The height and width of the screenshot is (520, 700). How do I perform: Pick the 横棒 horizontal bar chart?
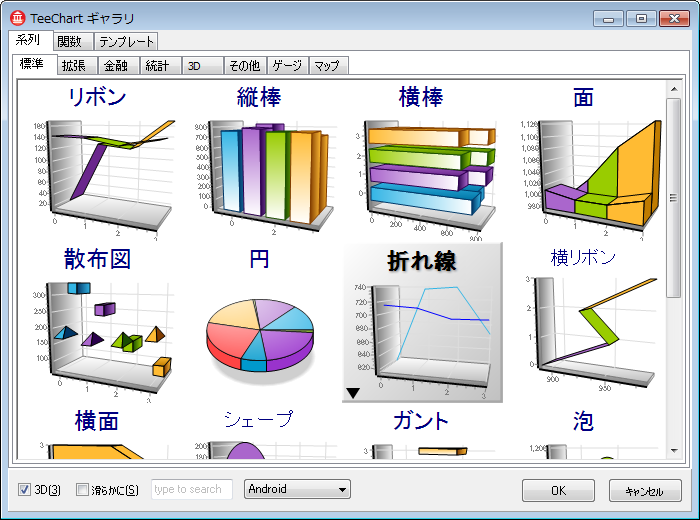click(421, 161)
